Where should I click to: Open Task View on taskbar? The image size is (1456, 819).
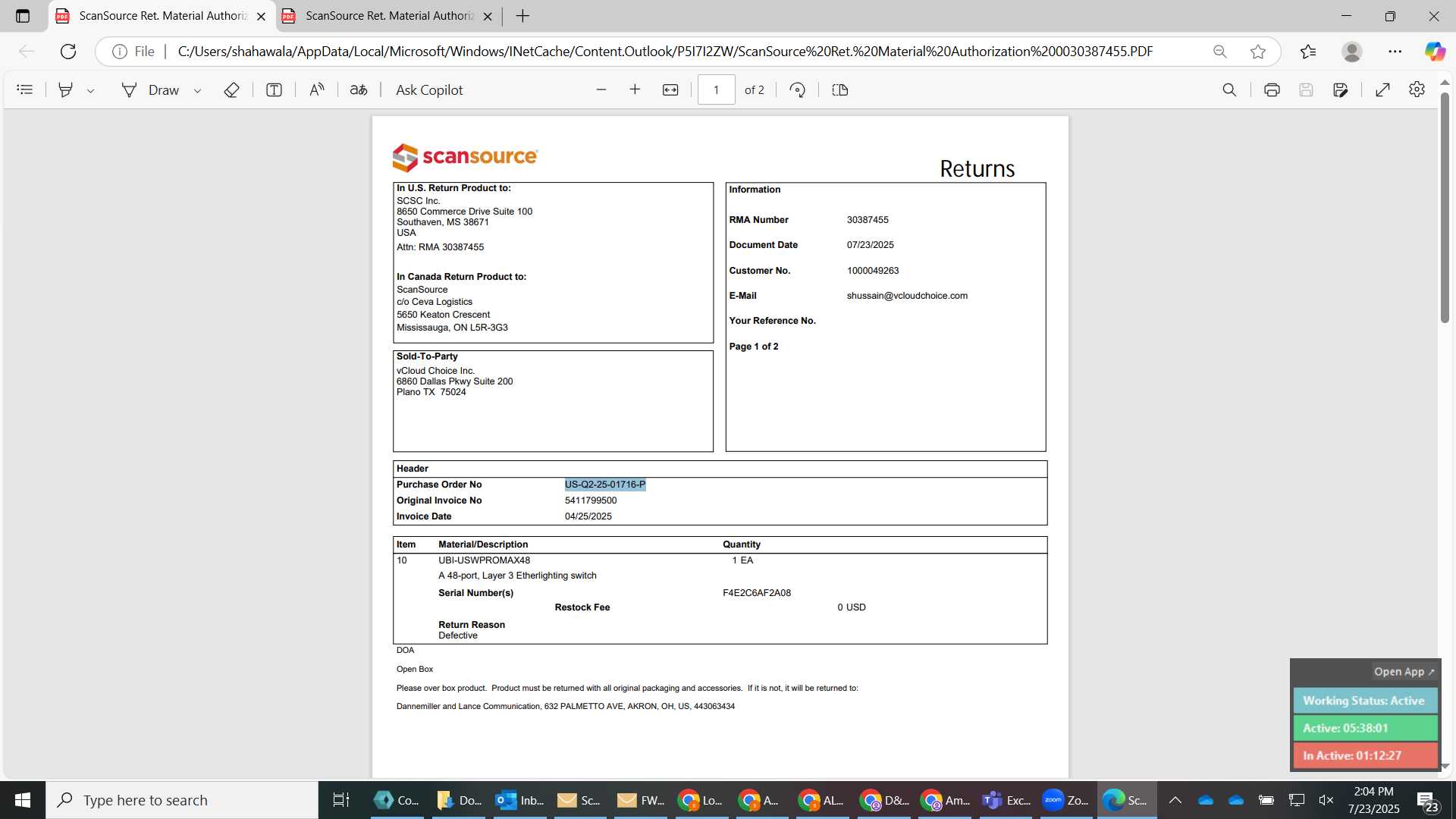(x=341, y=800)
